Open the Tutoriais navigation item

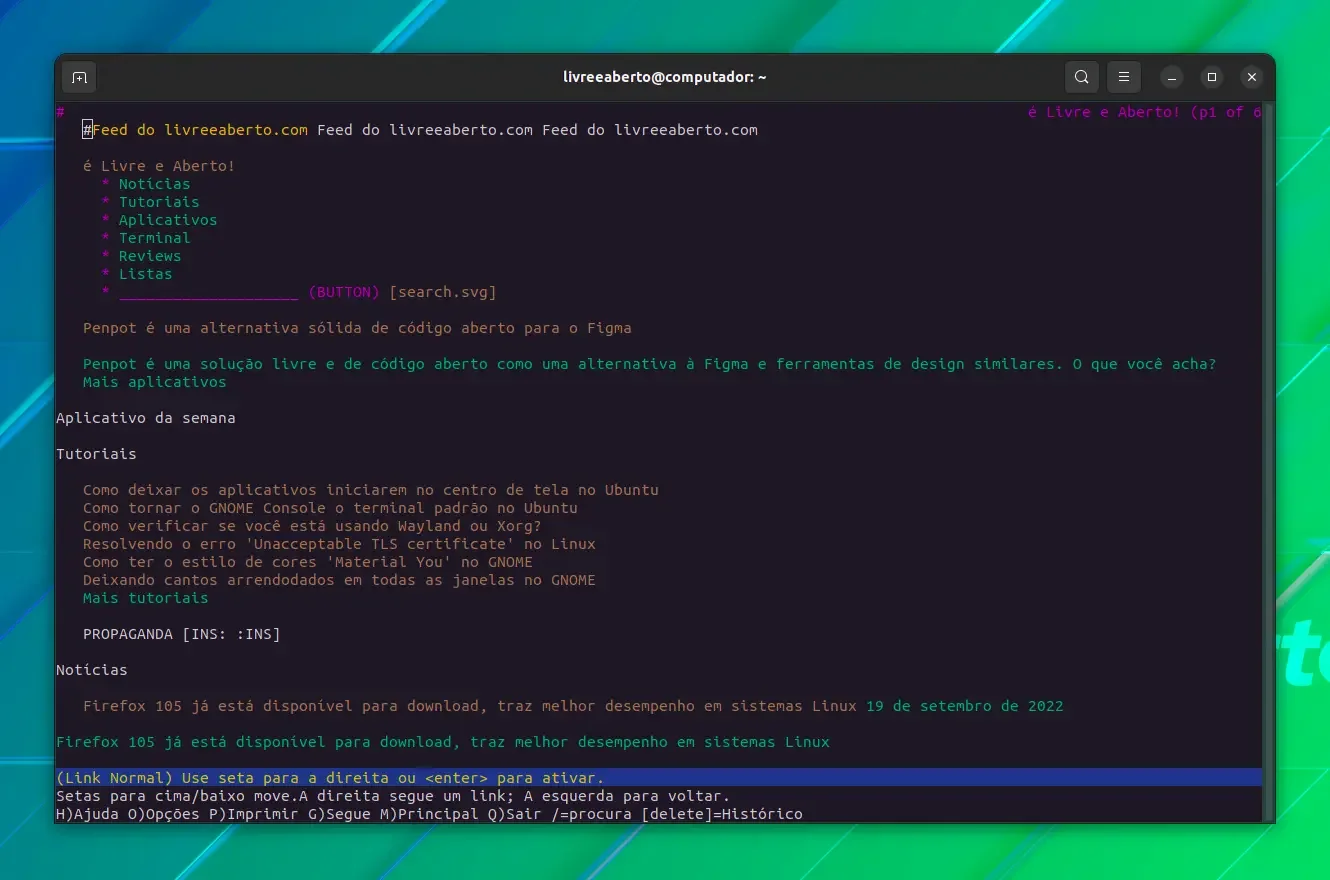tap(159, 202)
